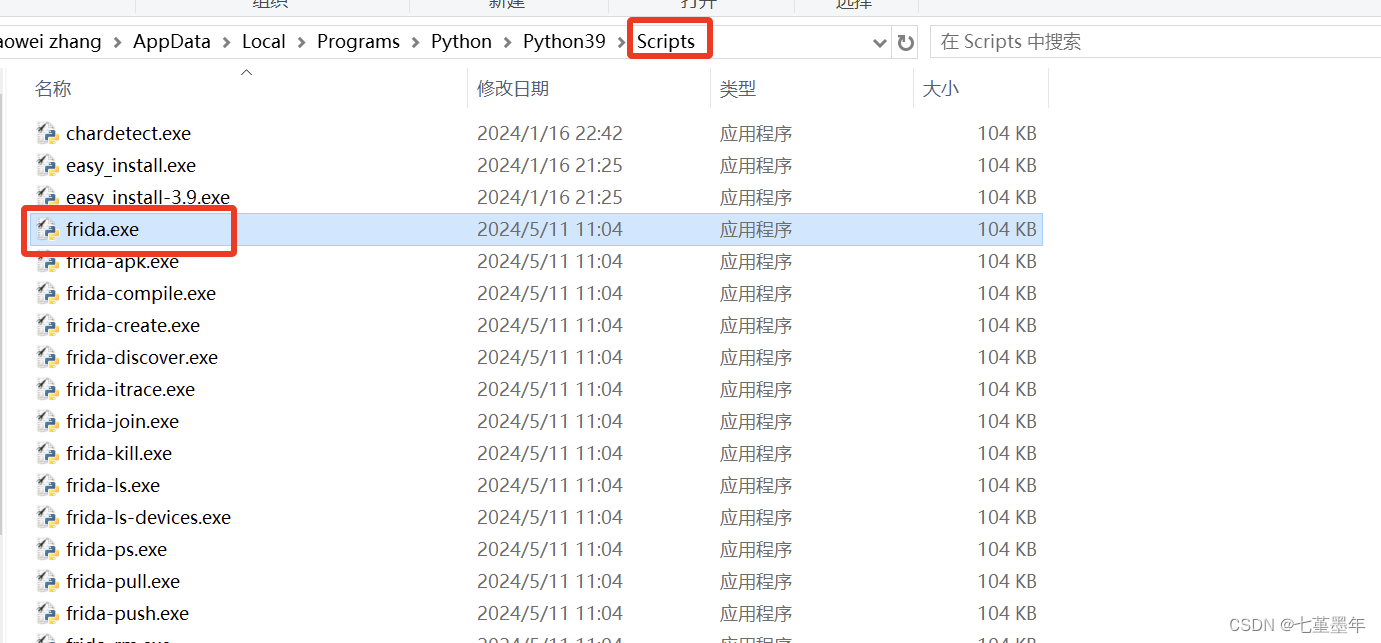This screenshot has width=1381, height=643.
Task: Click the frida-create.exe file icon
Action: tap(47, 325)
